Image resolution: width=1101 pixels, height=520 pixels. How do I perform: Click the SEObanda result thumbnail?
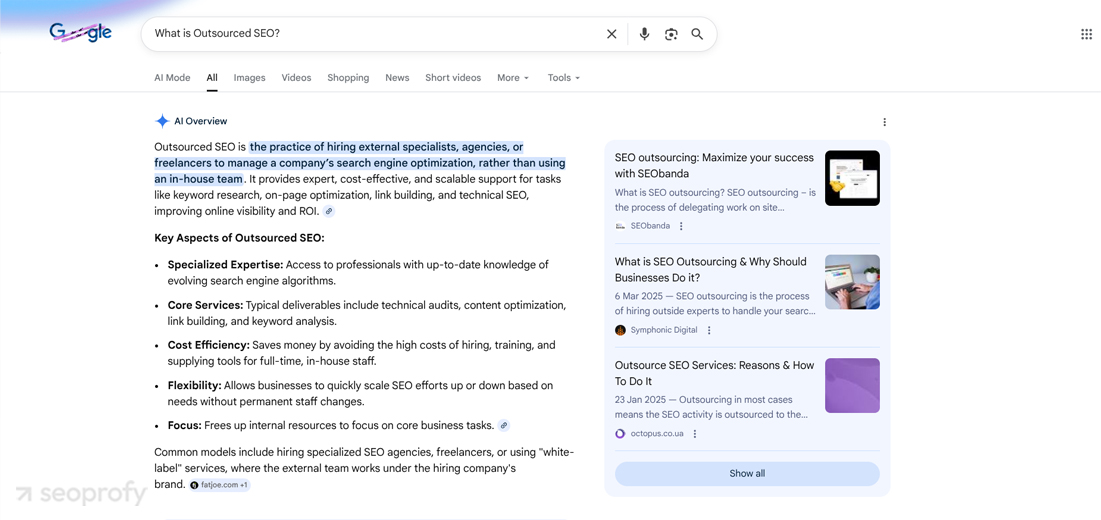pos(852,178)
